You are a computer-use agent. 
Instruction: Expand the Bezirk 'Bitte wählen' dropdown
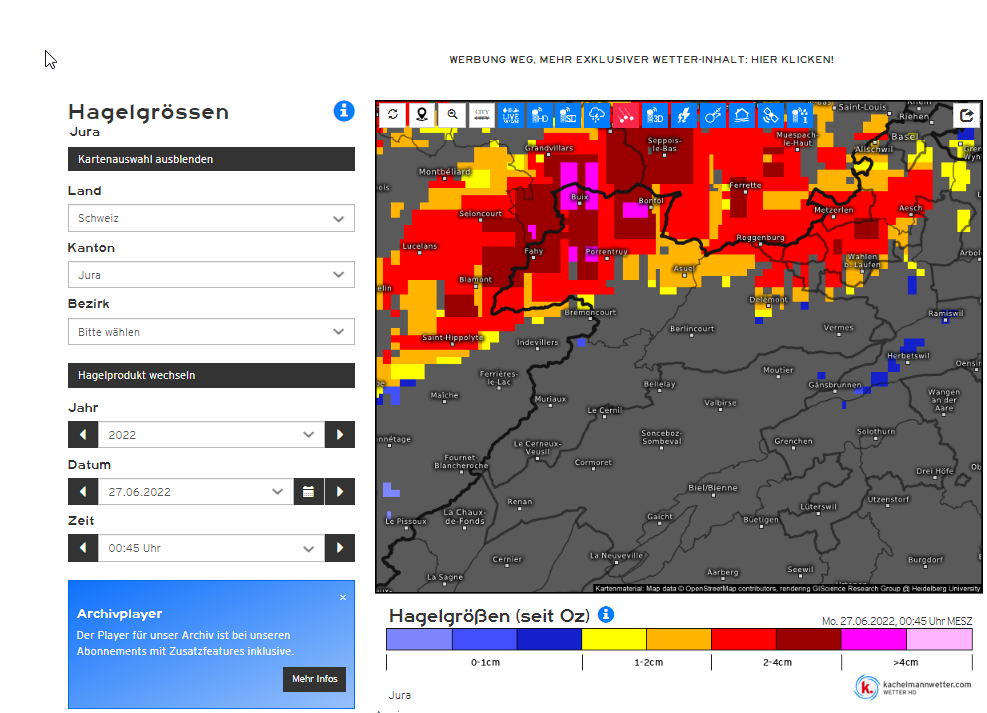pyautogui.click(x=211, y=332)
